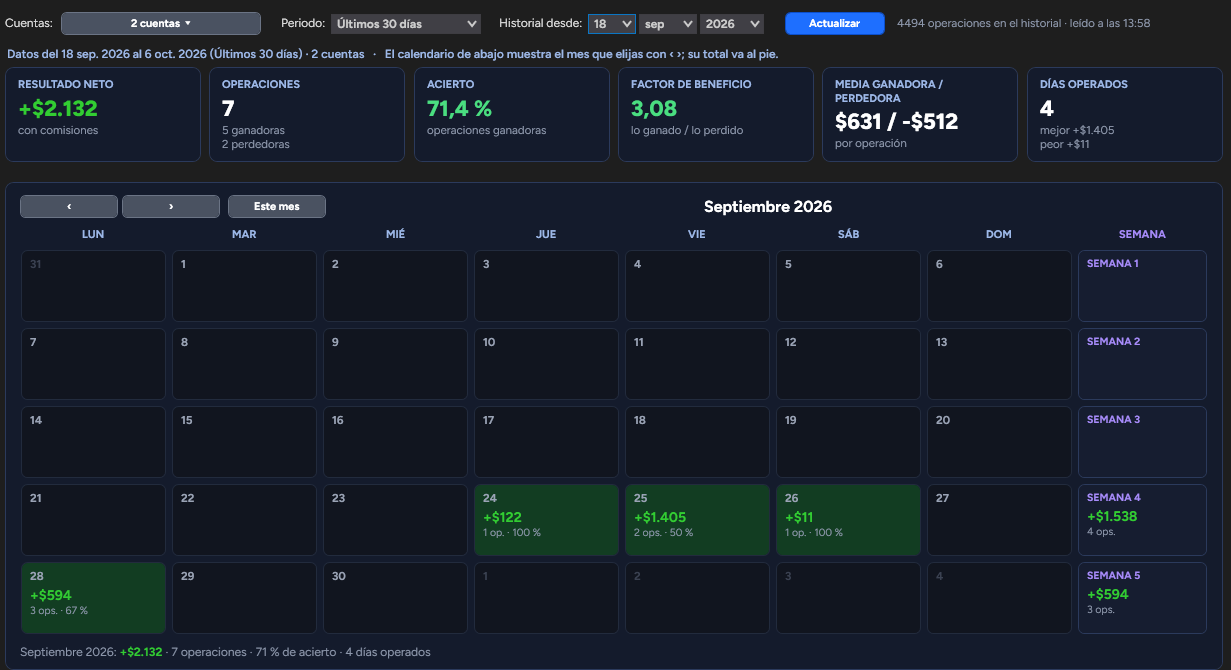This screenshot has width=1231, height=670.
Task: Choose the day 28 cell with 3 ops. · 67 %
Action: pos(93,598)
